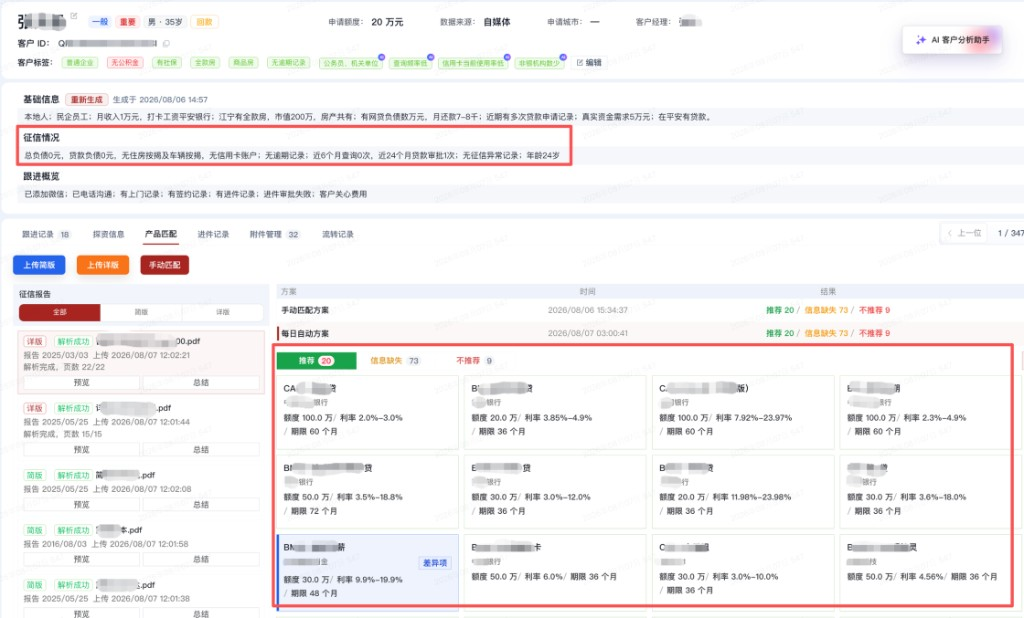1024x618 pixels.
Task: Click the 商品房 customer tag
Action: point(243,63)
